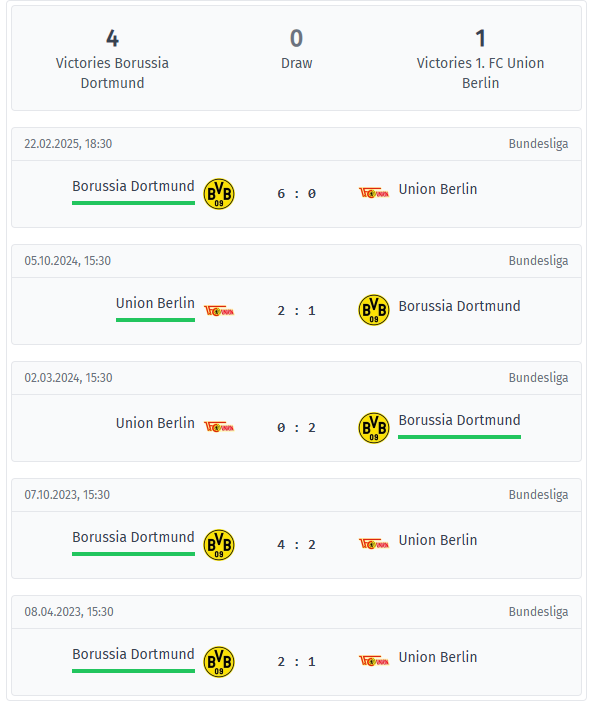Image resolution: width=590 pixels, height=705 pixels.
Task: Click the Union Berlin crest in the 05.10.2024 match
Action: 219,311
